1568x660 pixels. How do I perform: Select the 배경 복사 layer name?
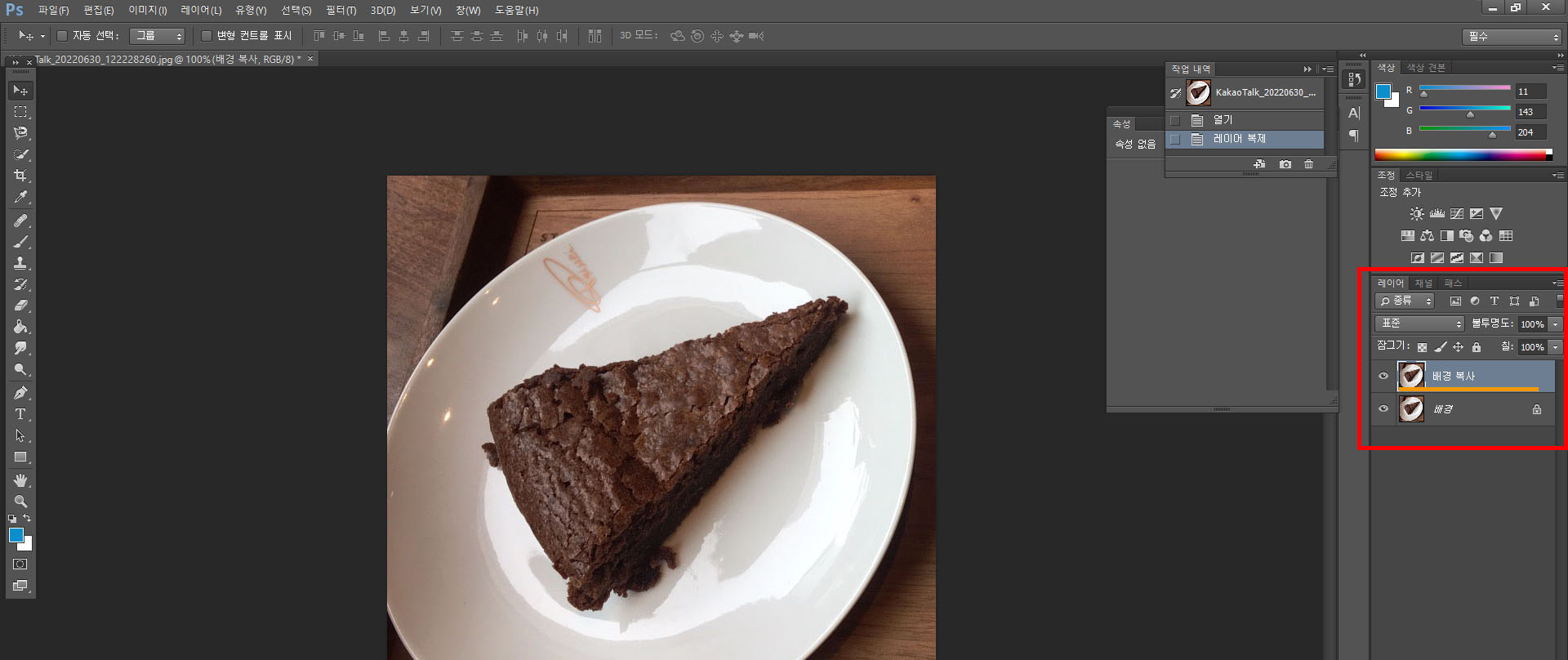(x=1454, y=377)
